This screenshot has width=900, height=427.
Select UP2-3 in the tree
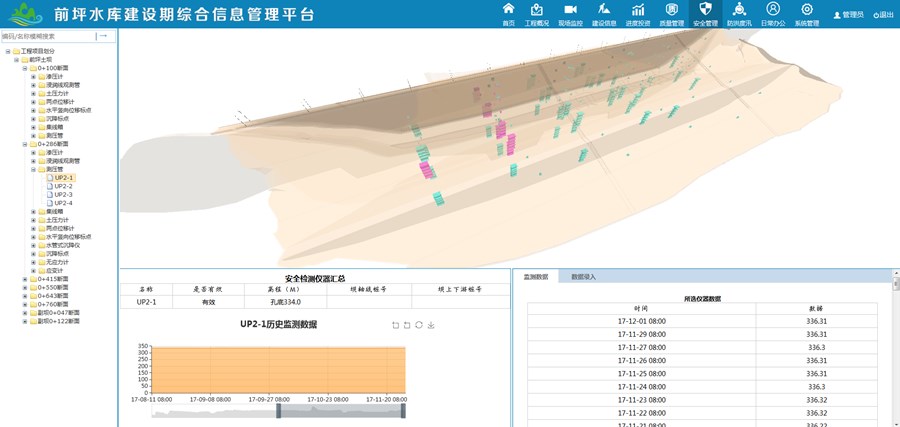click(x=63, y=195)
